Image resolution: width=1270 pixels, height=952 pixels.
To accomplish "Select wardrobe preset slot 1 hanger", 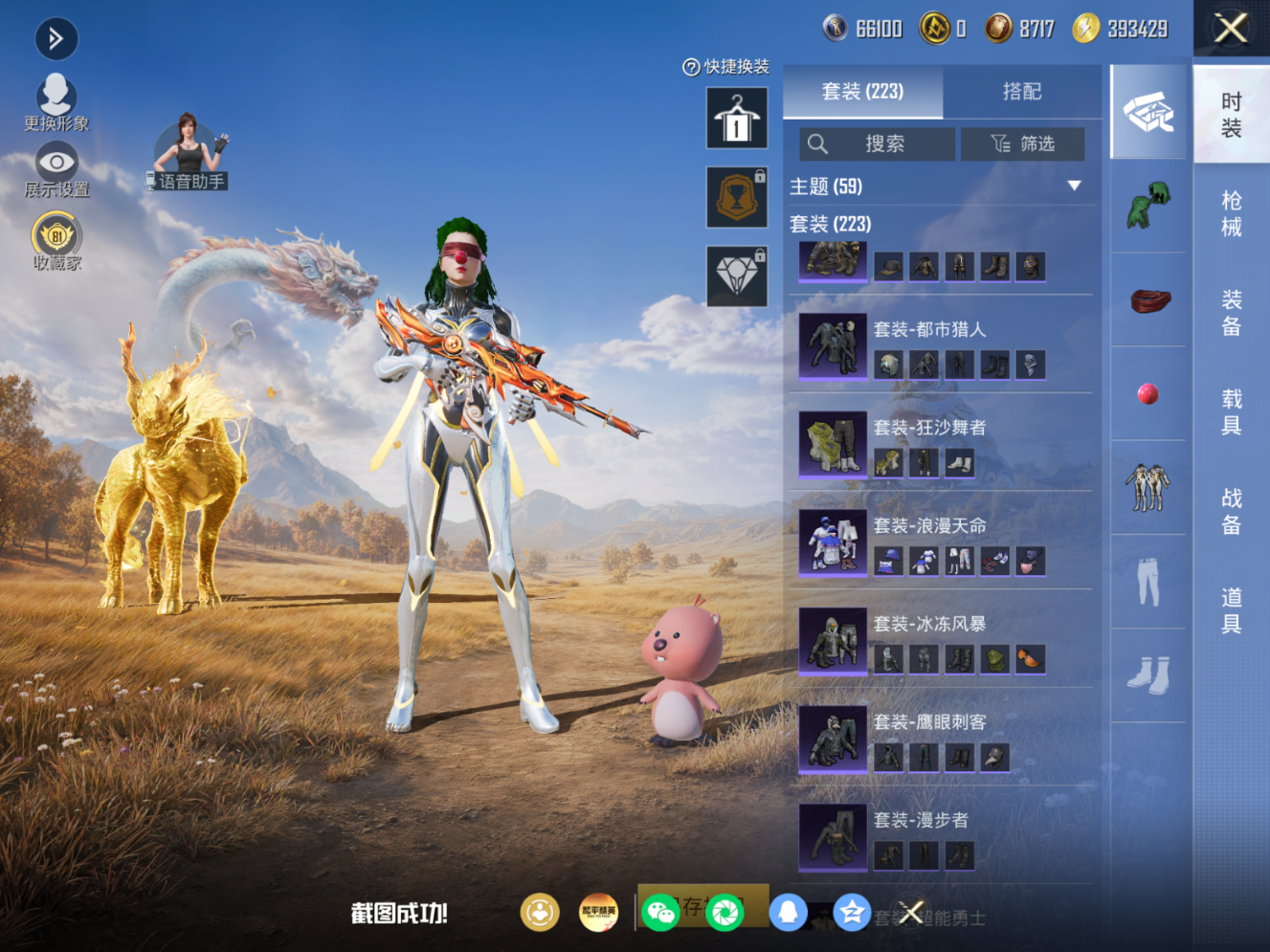I will (x=736, y=118).
